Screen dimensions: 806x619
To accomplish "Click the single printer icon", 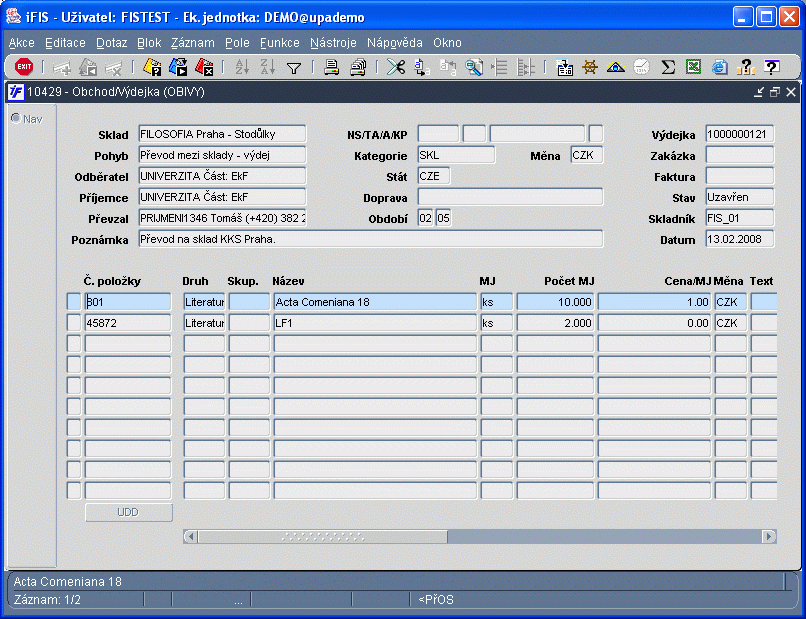I will point(332,67).
